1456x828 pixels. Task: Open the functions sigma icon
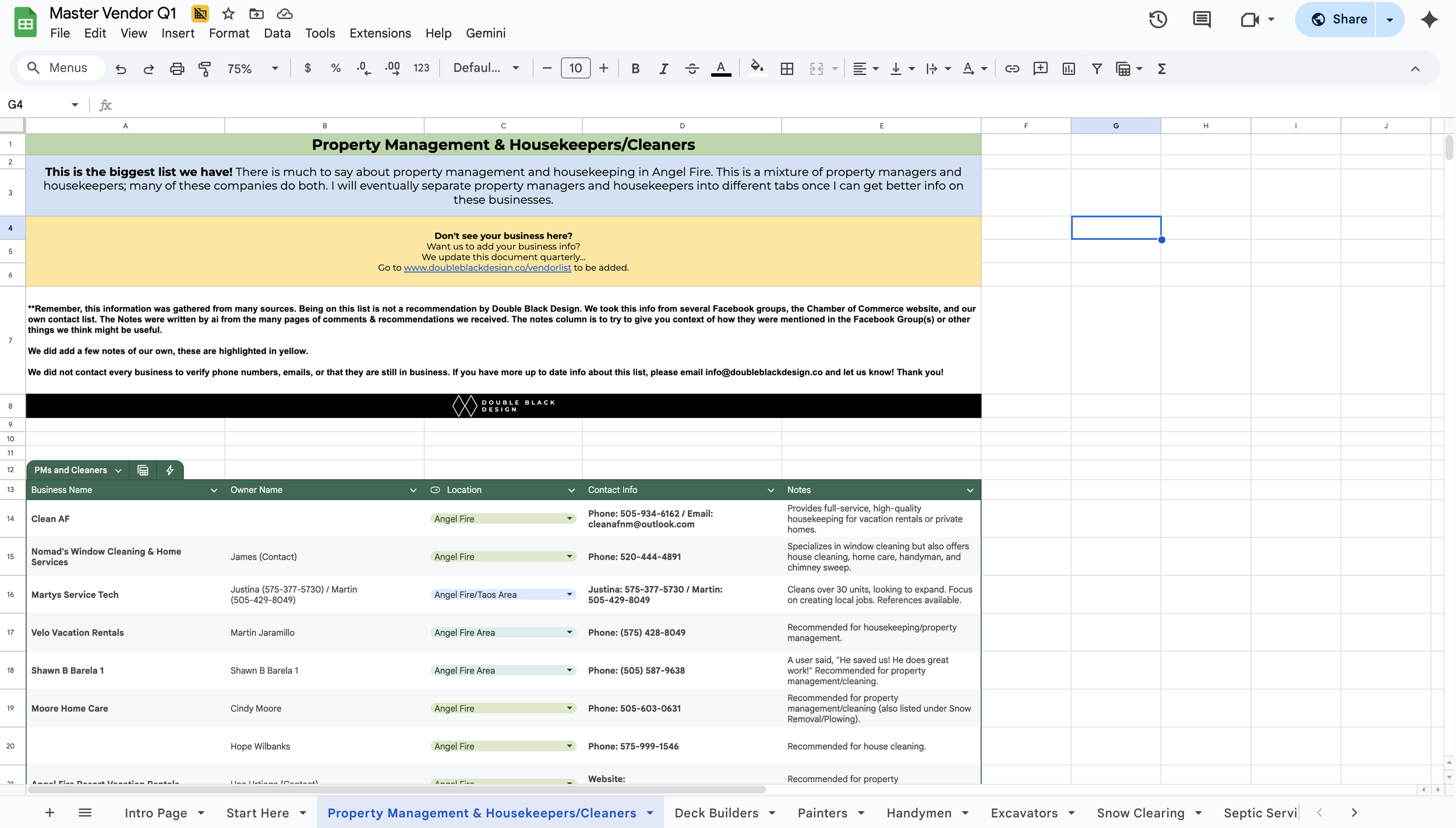pyautogui.click(x=1161, y=69)
